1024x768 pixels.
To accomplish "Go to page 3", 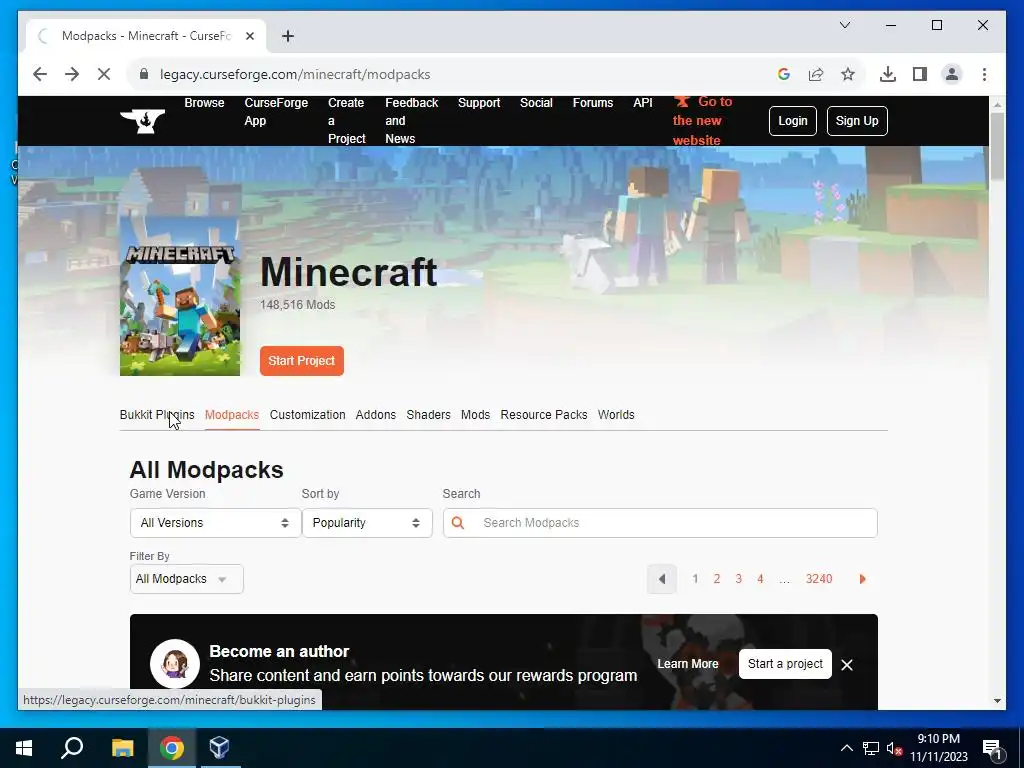I will [739, 579].
